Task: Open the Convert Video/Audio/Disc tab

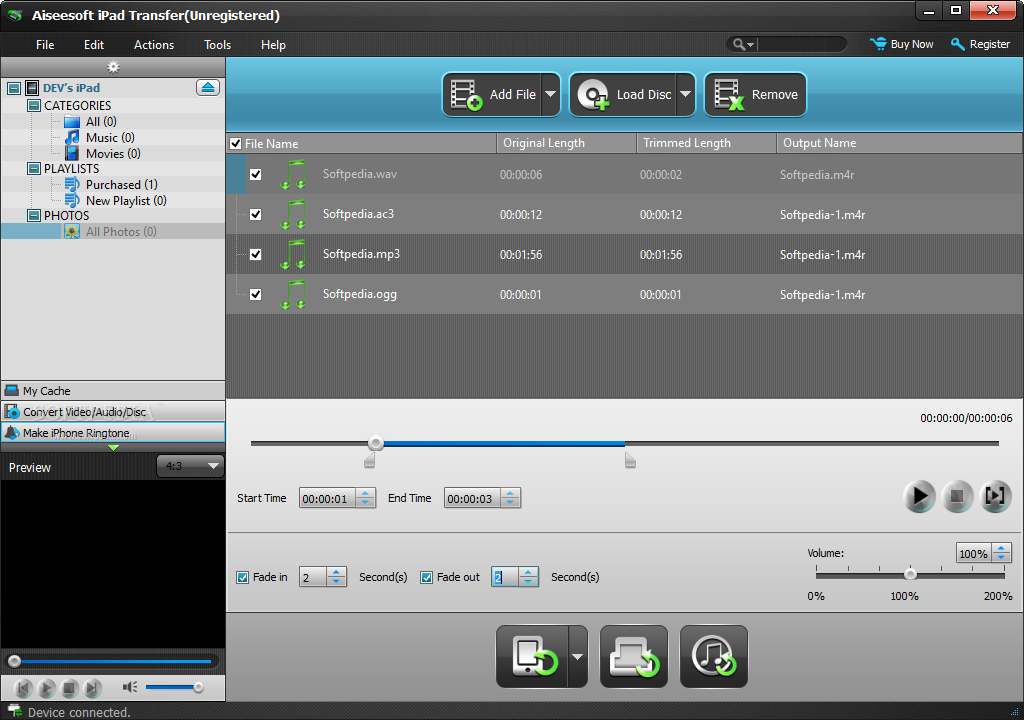Action: pyautogui.click(x=113, y=412)
